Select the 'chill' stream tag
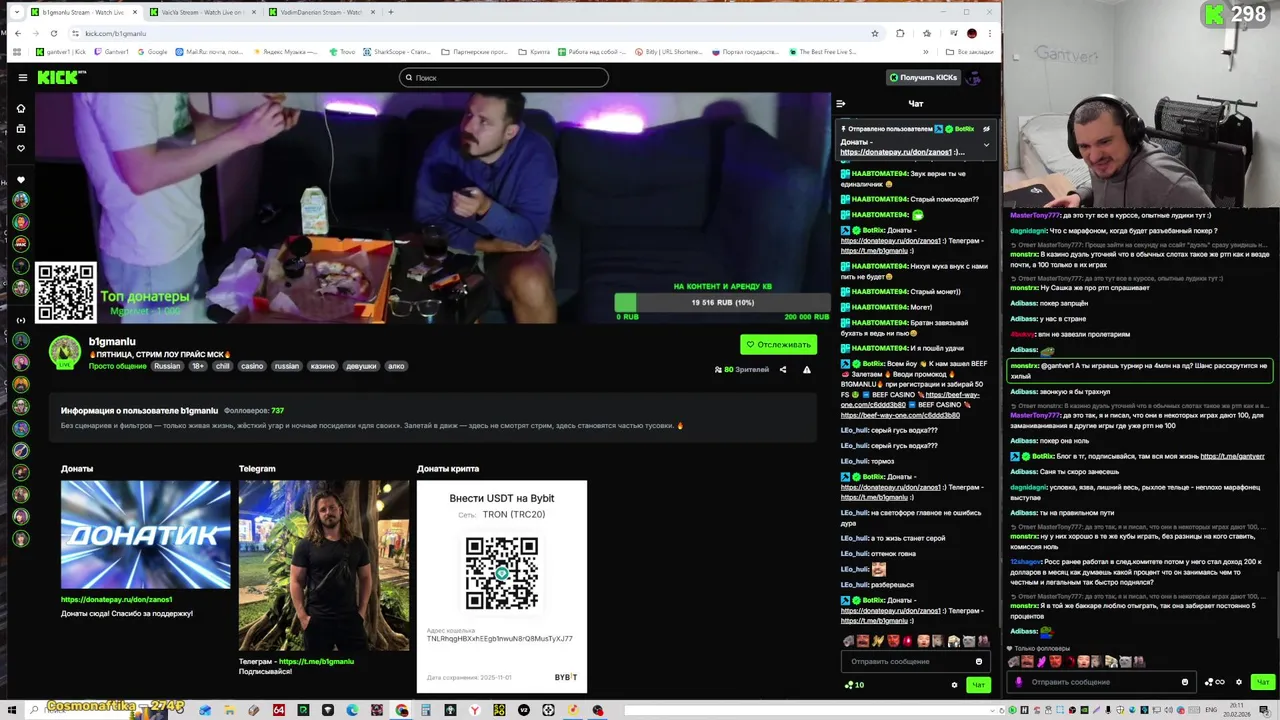This screenshot has height=720, width=1280. [x=222, y=366]
